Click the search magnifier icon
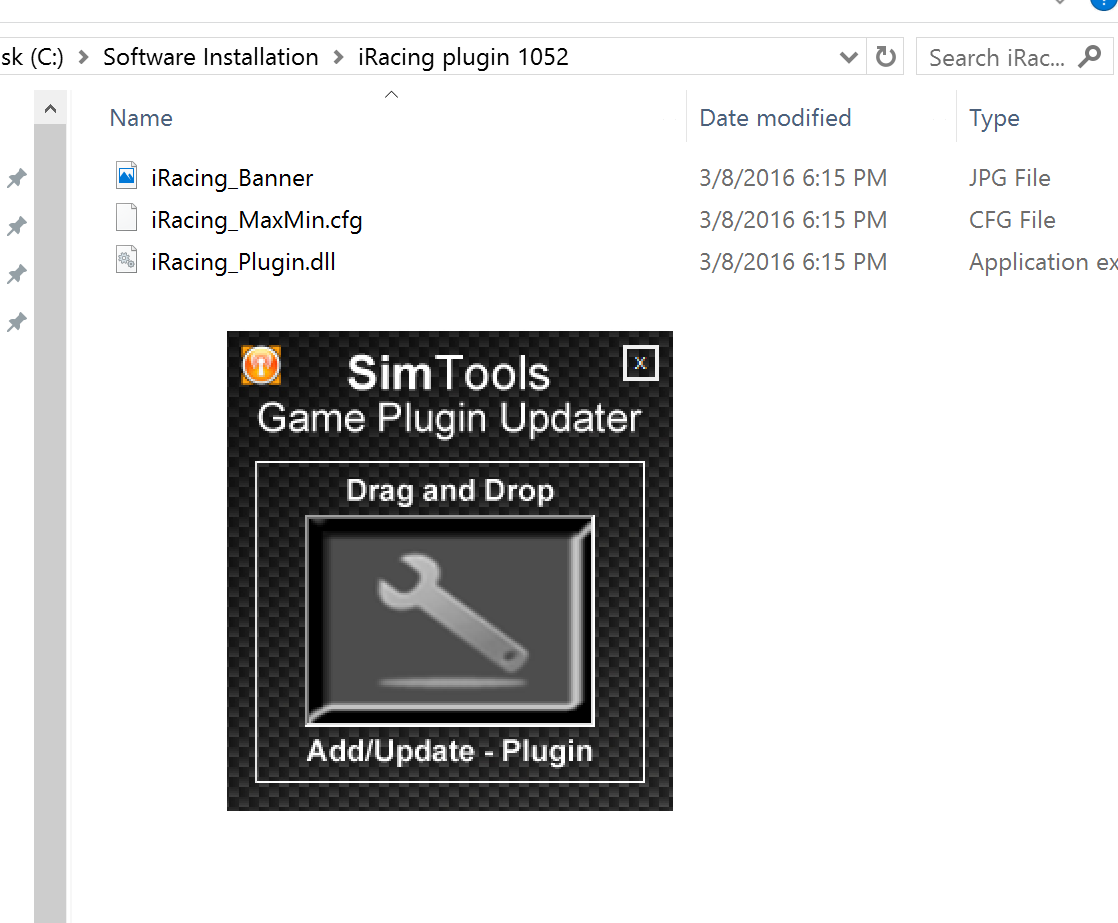Image resolution: width=1118 pixels, height=923 pixels. pos(1089,57)
